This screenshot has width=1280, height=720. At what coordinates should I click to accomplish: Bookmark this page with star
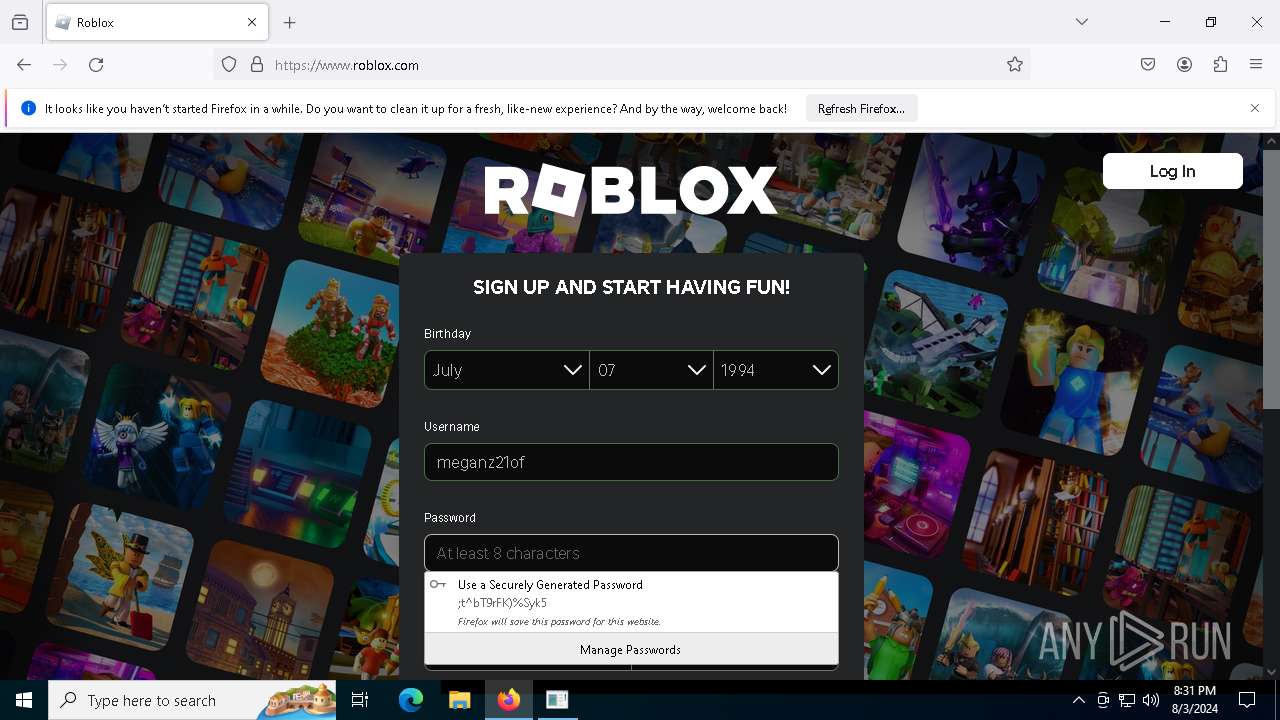pyautogui.click(x=1015, y=65)
